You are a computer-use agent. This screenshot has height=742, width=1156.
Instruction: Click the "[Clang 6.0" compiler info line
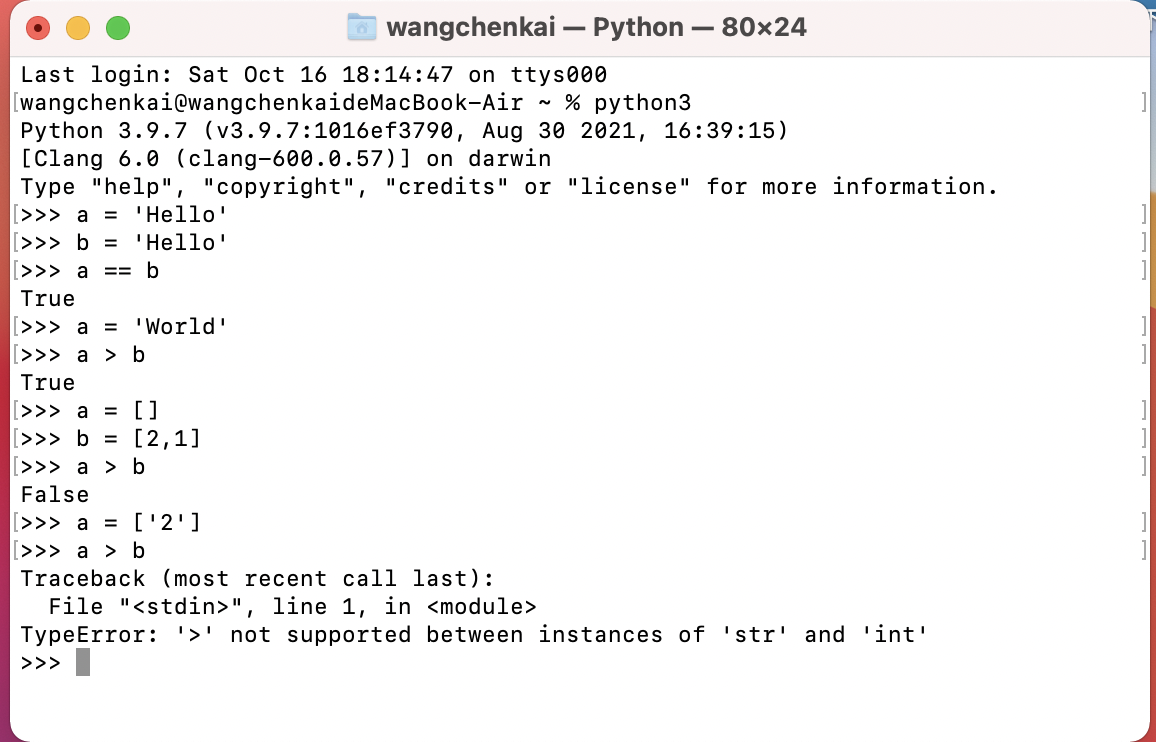286,159
